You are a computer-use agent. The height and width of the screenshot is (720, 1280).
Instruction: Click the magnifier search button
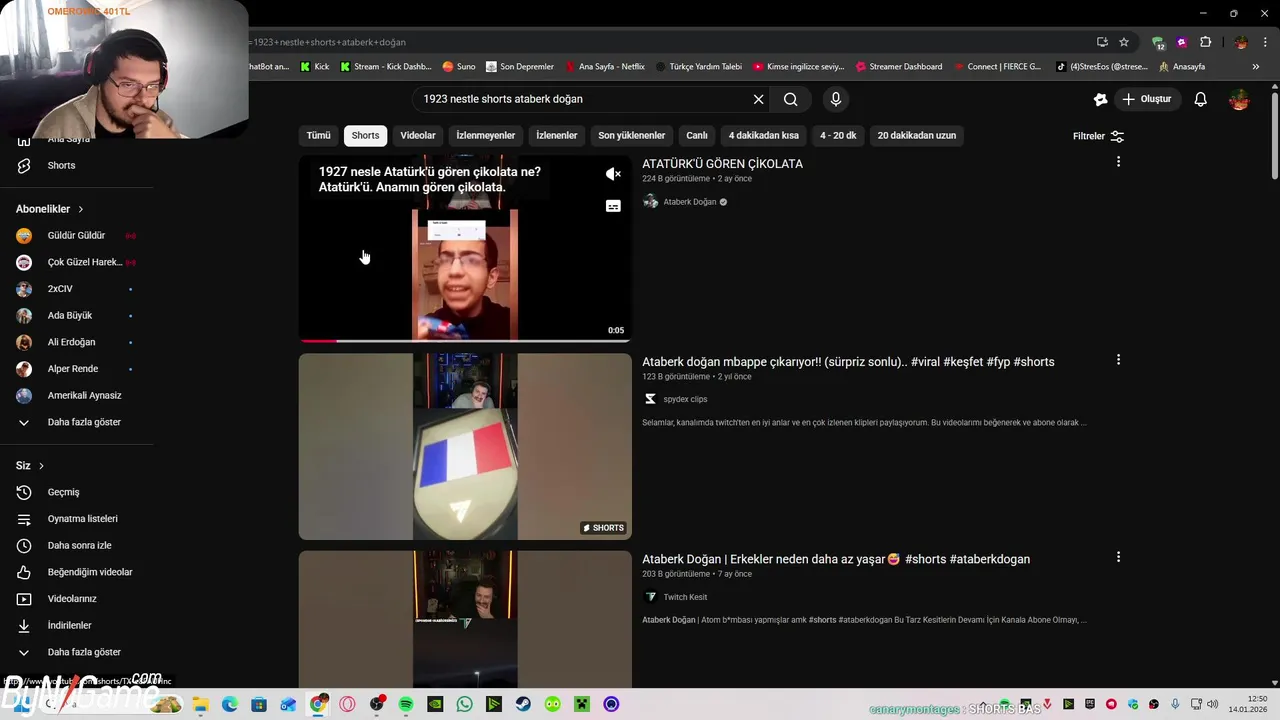coord(791,99)
